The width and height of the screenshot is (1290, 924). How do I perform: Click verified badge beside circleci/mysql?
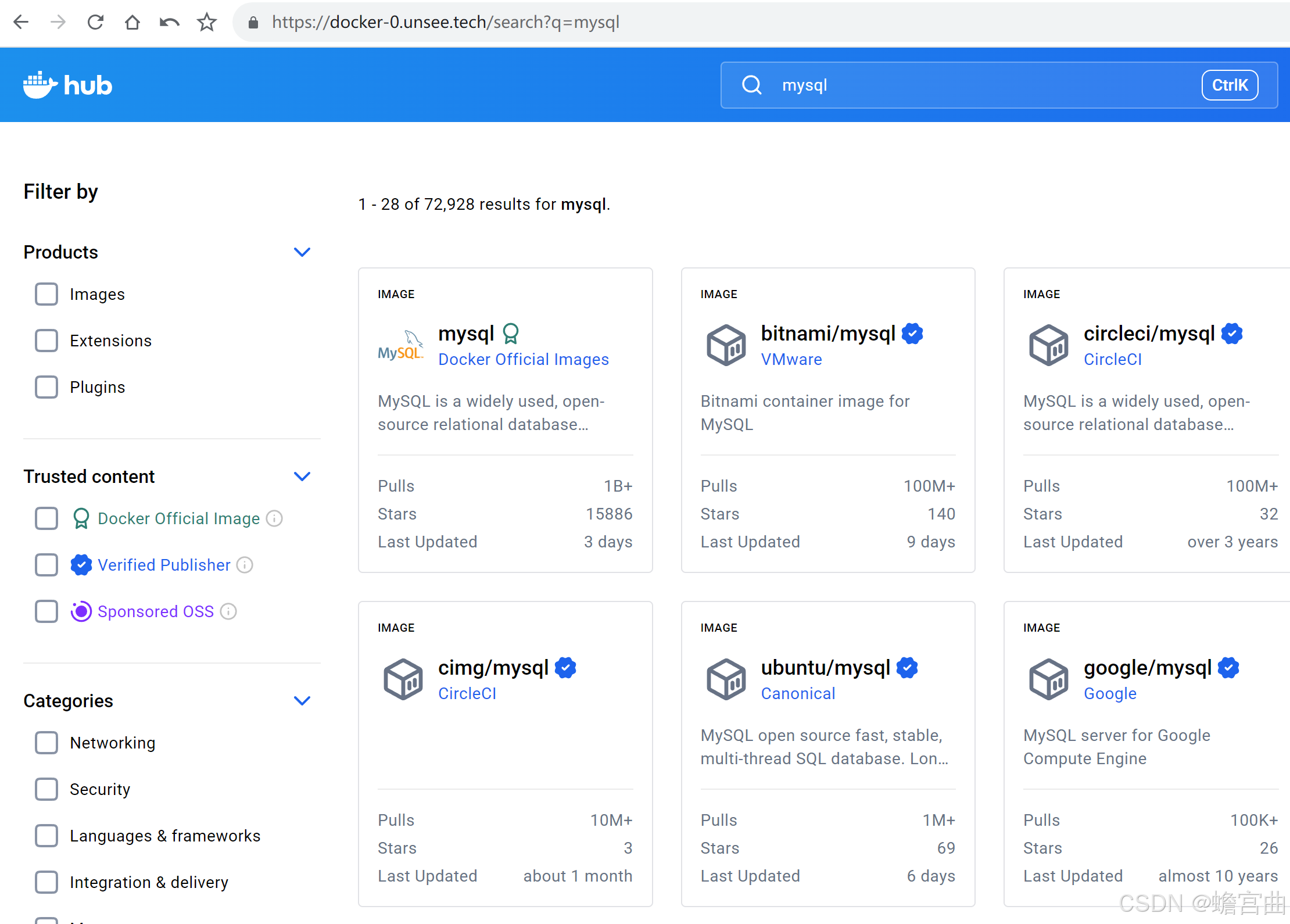(x=1232, y=334)
